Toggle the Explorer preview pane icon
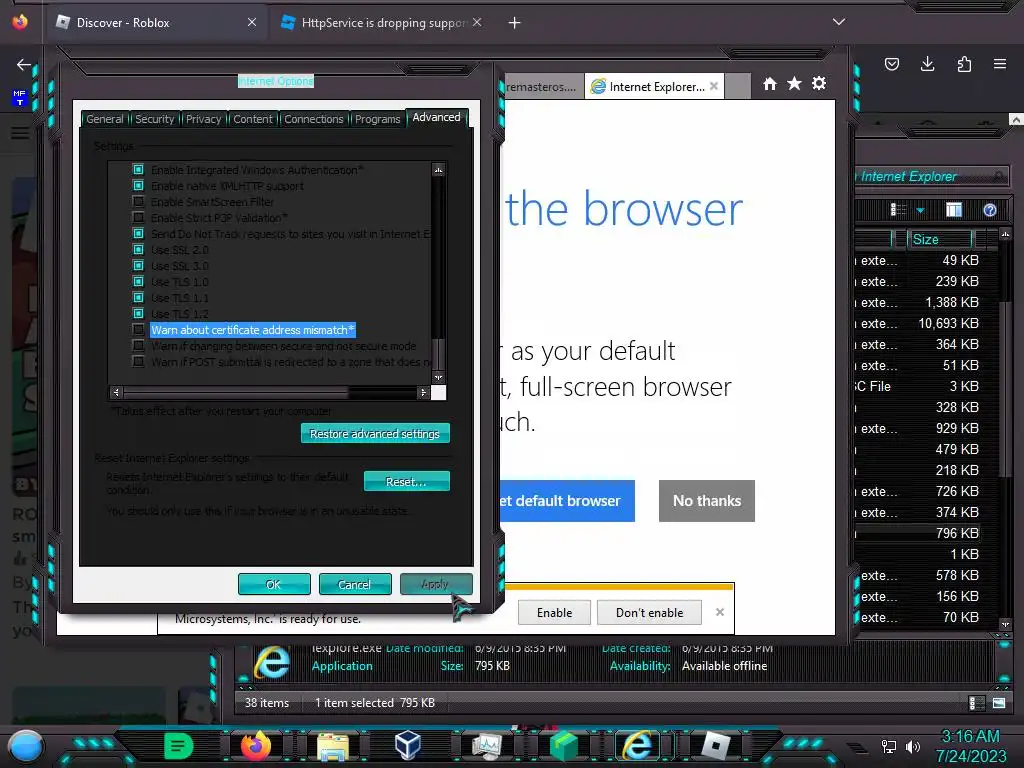 click(954, 210)
